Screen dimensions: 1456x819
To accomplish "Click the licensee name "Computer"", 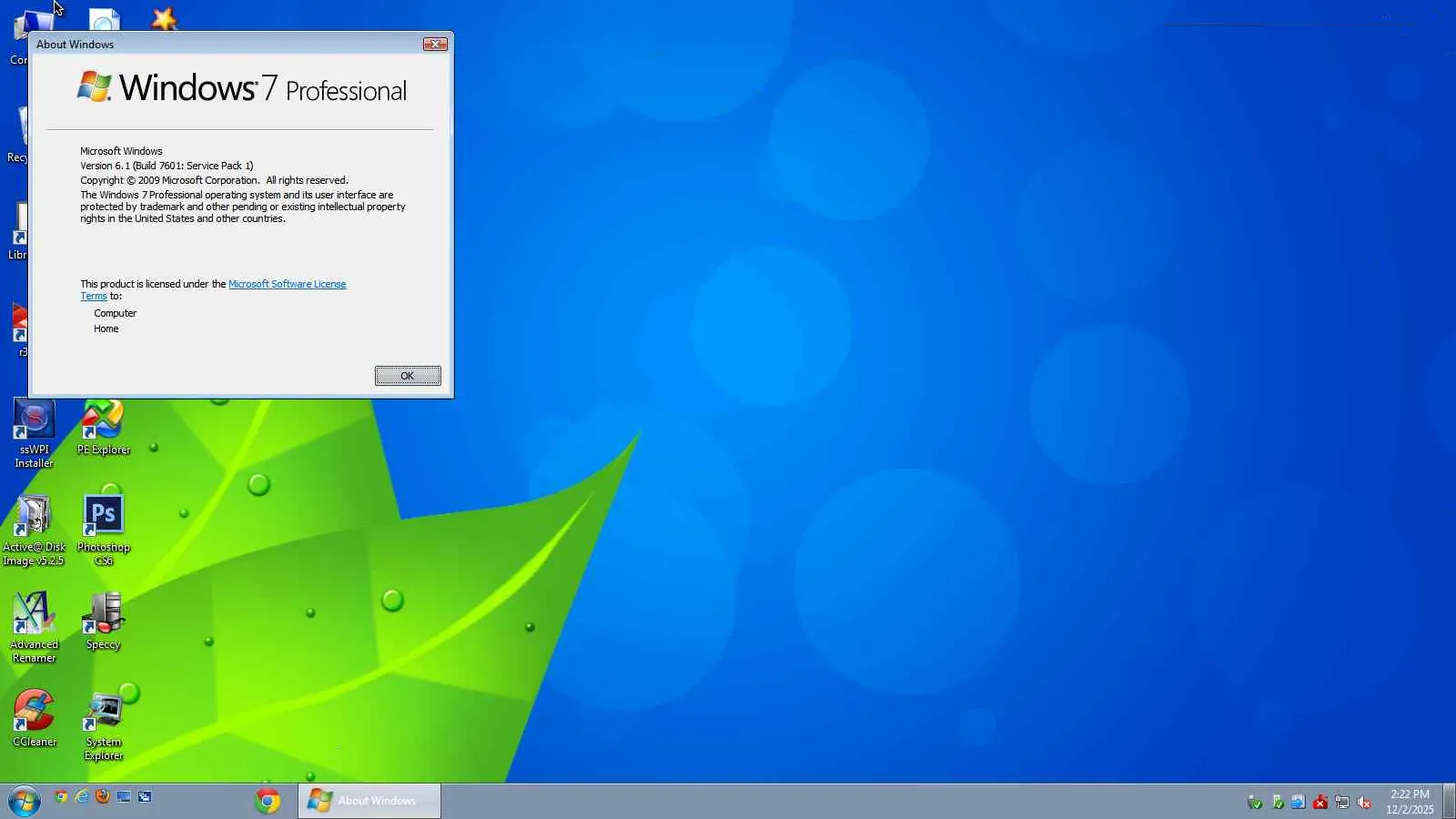I will pyautogui.click(x=115, y=313).
